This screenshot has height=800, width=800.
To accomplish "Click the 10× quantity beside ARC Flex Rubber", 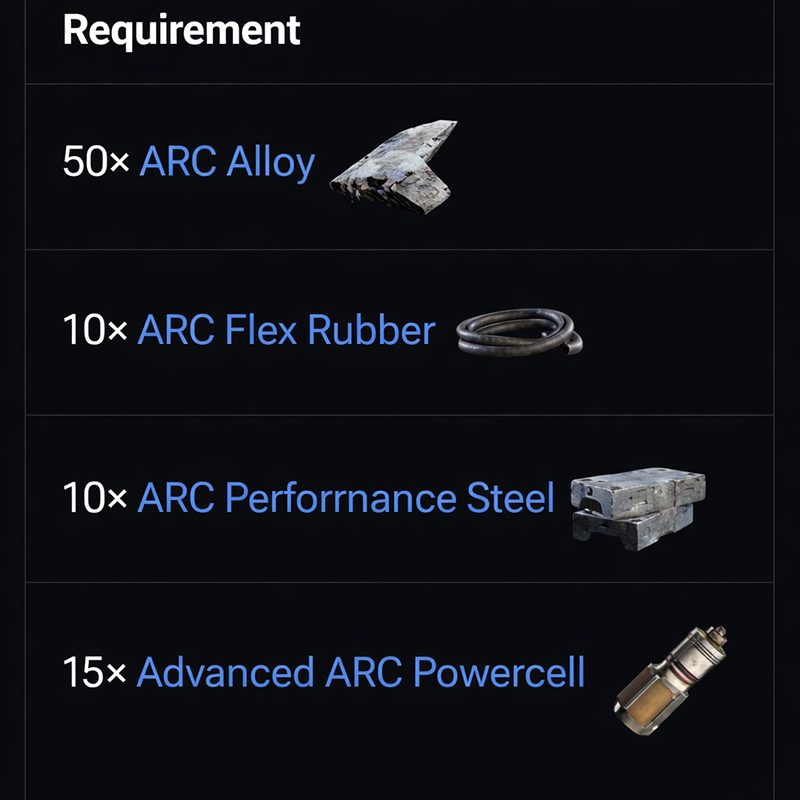I will (x=95, y=330).
